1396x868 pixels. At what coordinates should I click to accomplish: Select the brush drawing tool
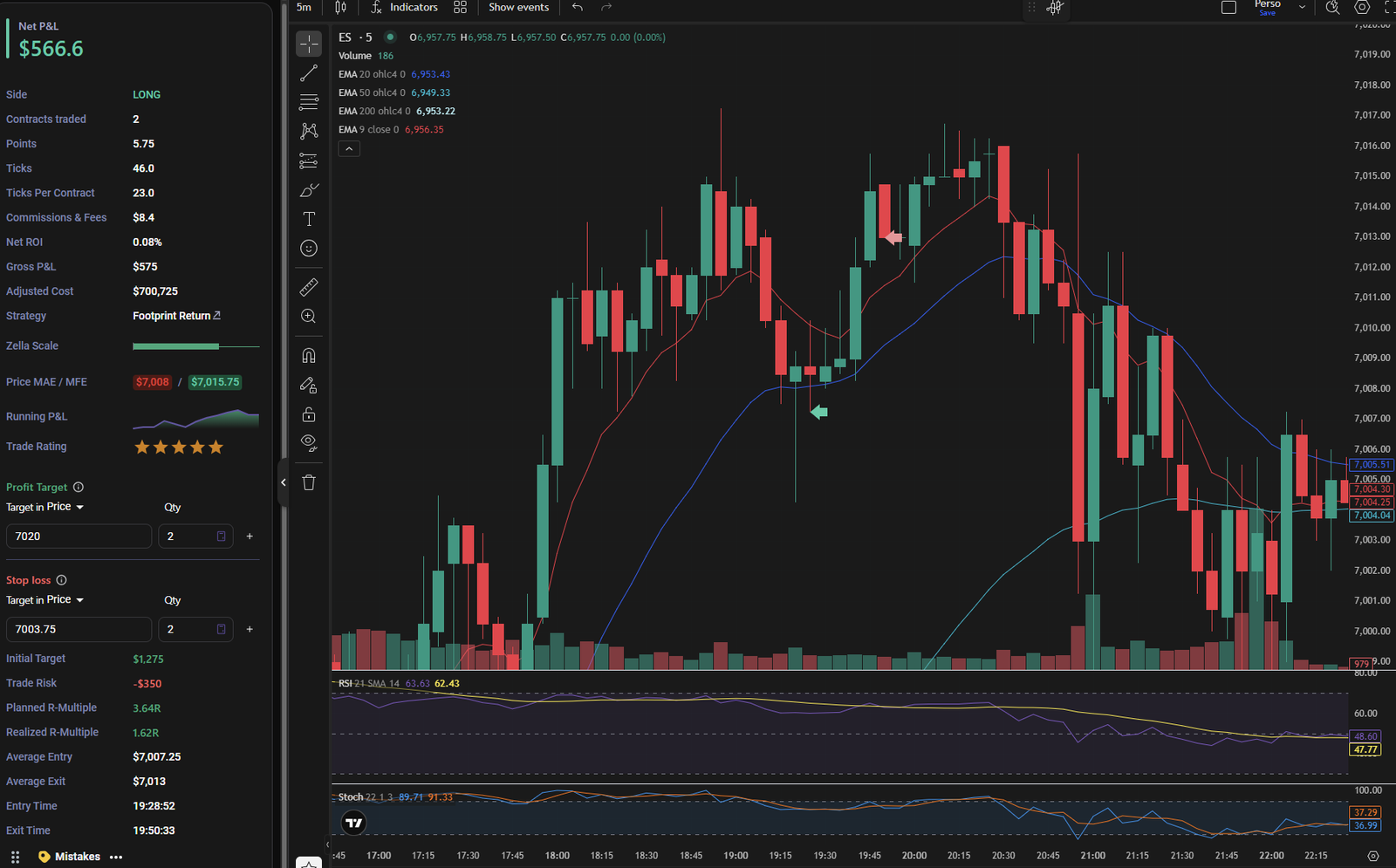[309, 190]
